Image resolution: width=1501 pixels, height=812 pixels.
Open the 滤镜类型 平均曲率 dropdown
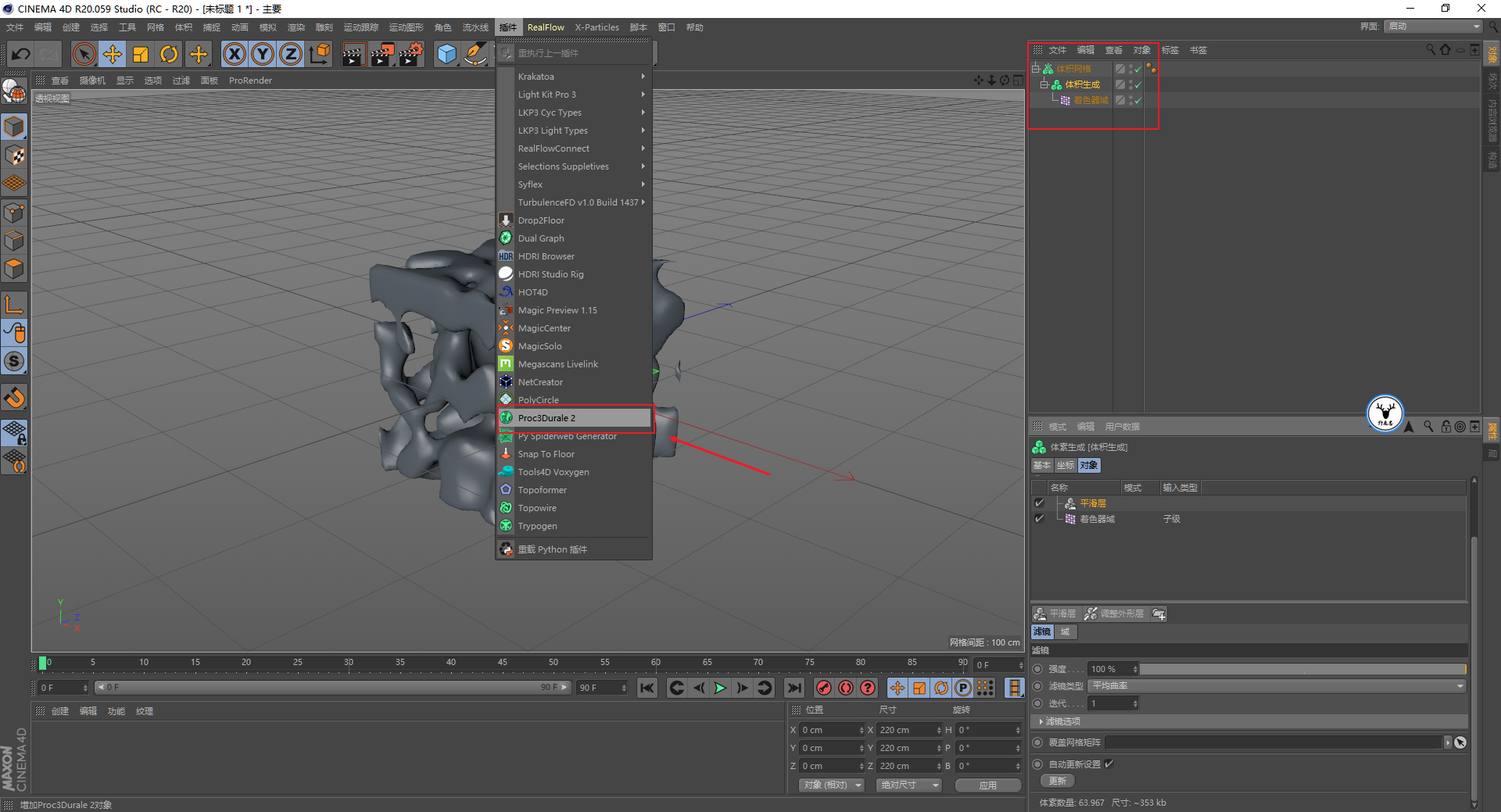pos(1277,686)
